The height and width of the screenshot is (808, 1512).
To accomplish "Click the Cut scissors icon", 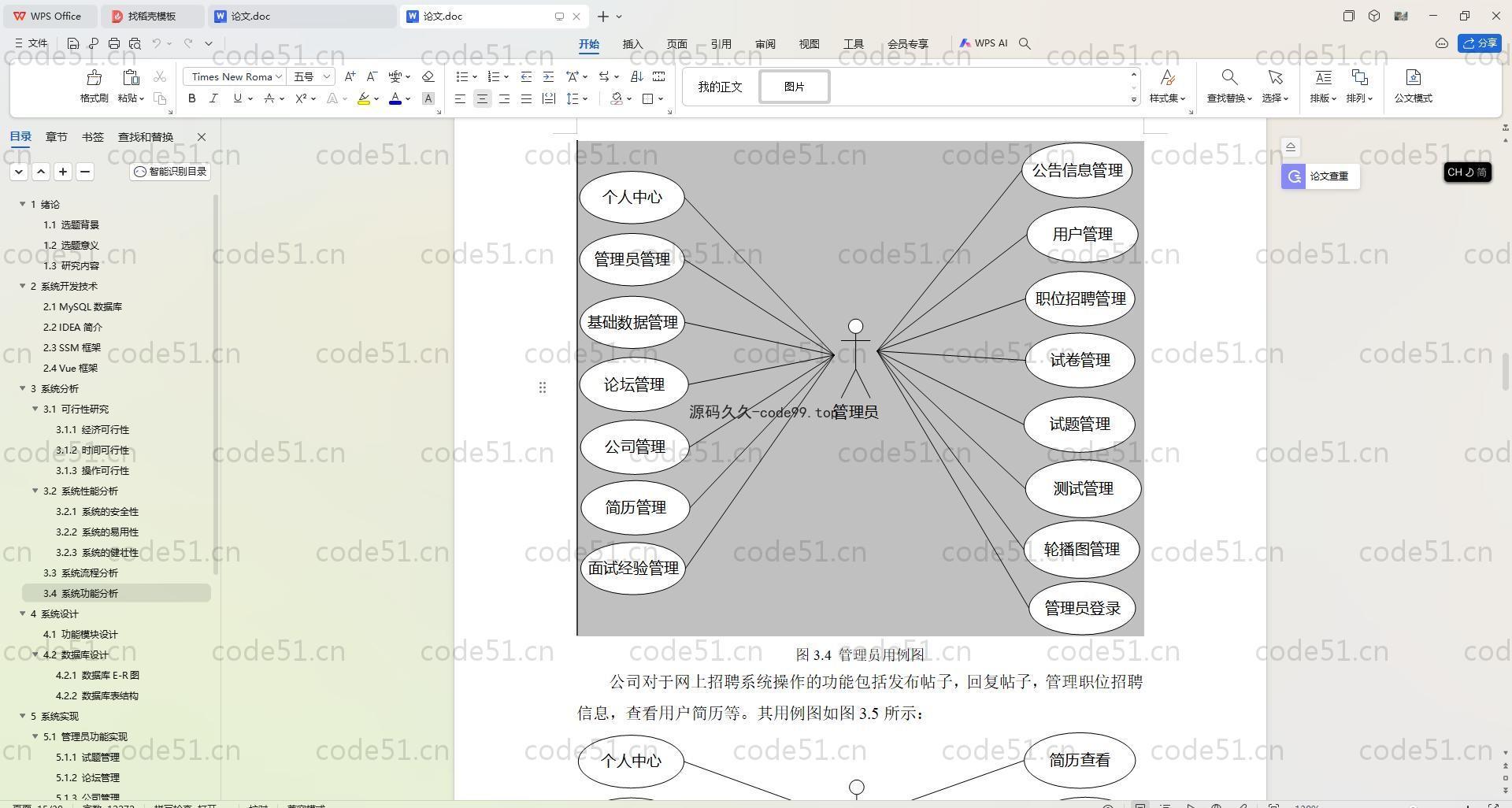I will point(160,76).
